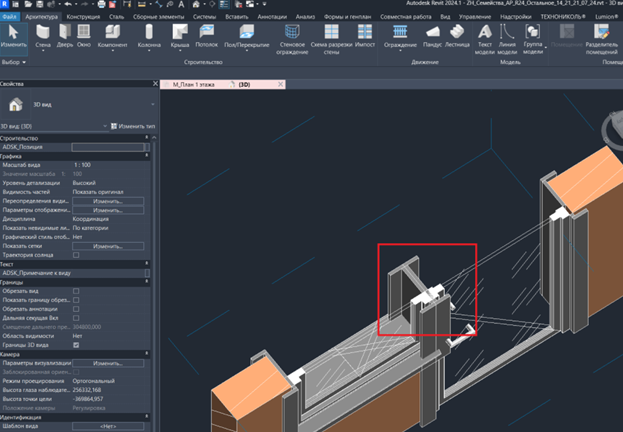Click Изменить for Параметры отображения
623x432 pixels.
pyautogui.click(x=108, y=210)
